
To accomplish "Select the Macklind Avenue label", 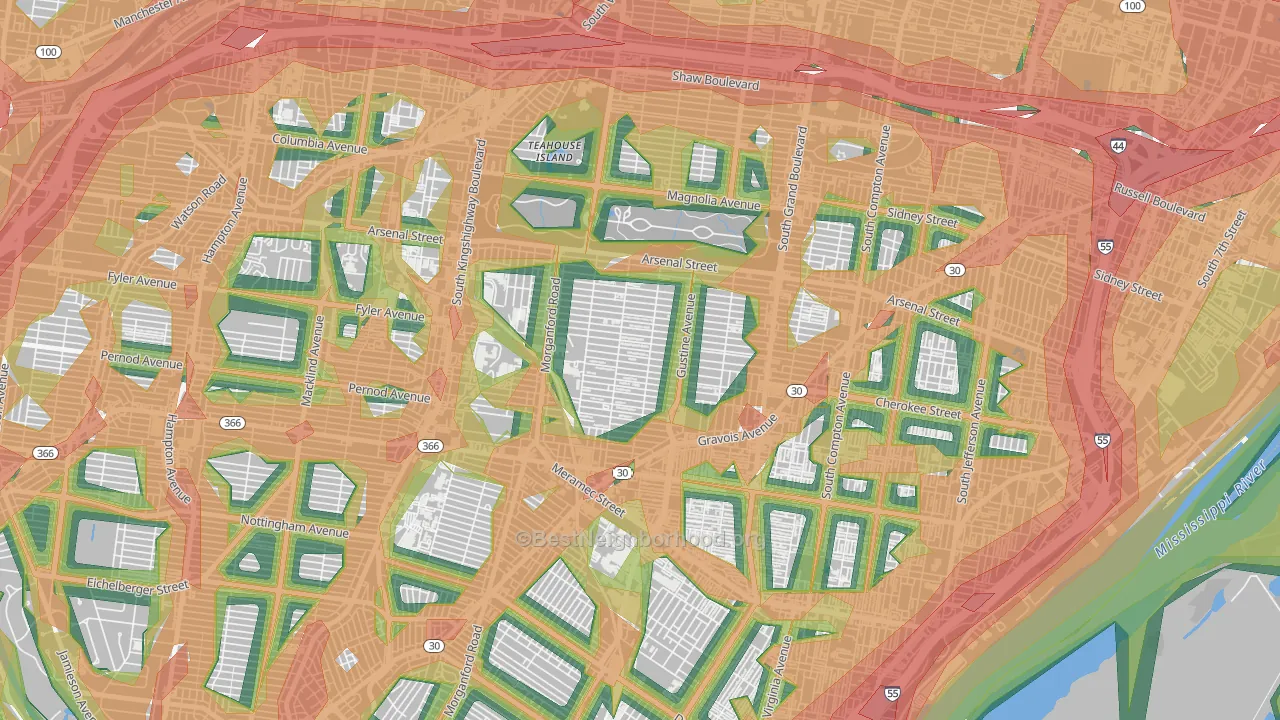I will point(312,360).
